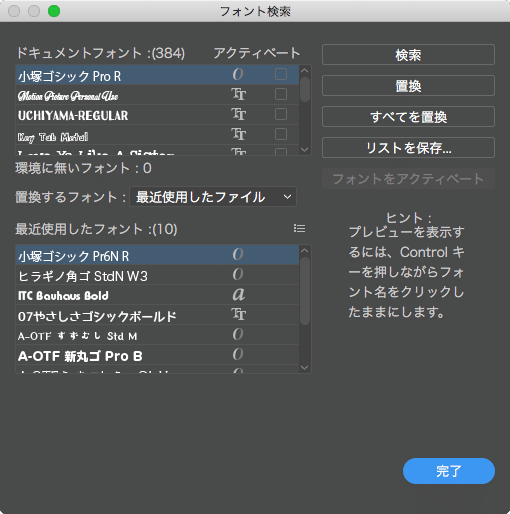Screen dimensions: 510x514
Task: Click OpenType icon for ヒラギノ角ゴ StdN W3
Action: coord(238,274)
